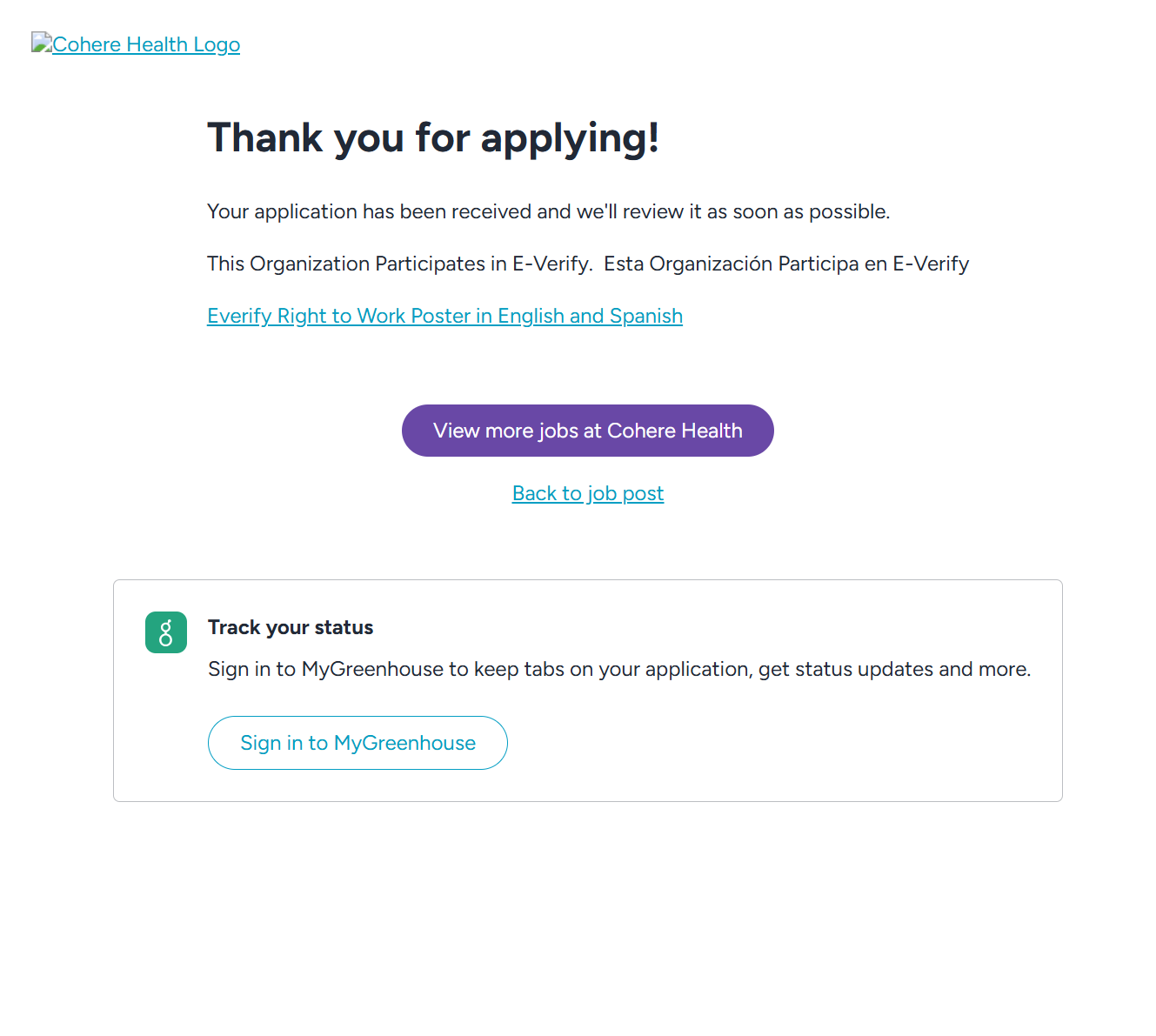Click the English "This Organization Participates in E-Verify" text

click(x=399, y=264)
